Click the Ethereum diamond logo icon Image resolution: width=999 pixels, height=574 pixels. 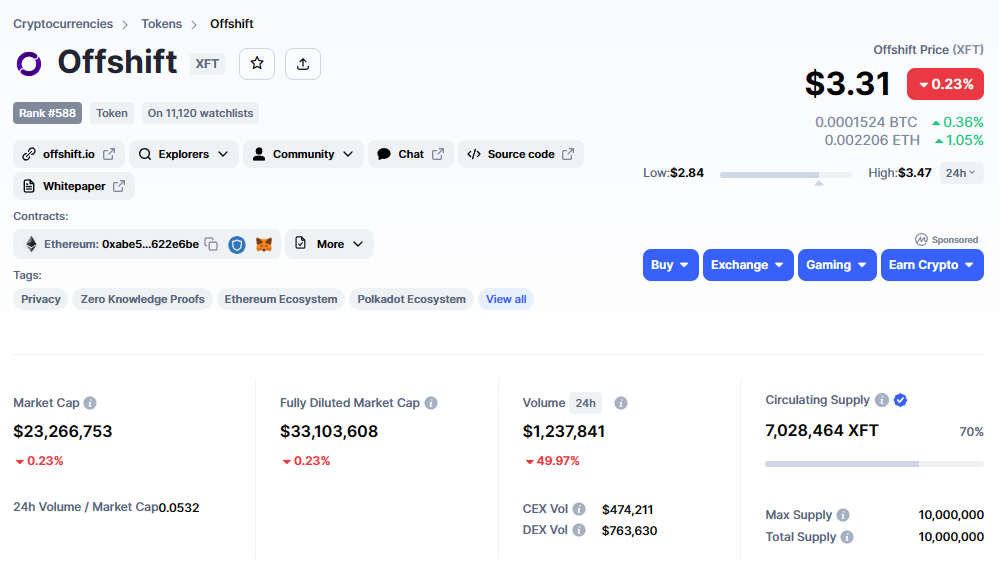pos(31,244)
